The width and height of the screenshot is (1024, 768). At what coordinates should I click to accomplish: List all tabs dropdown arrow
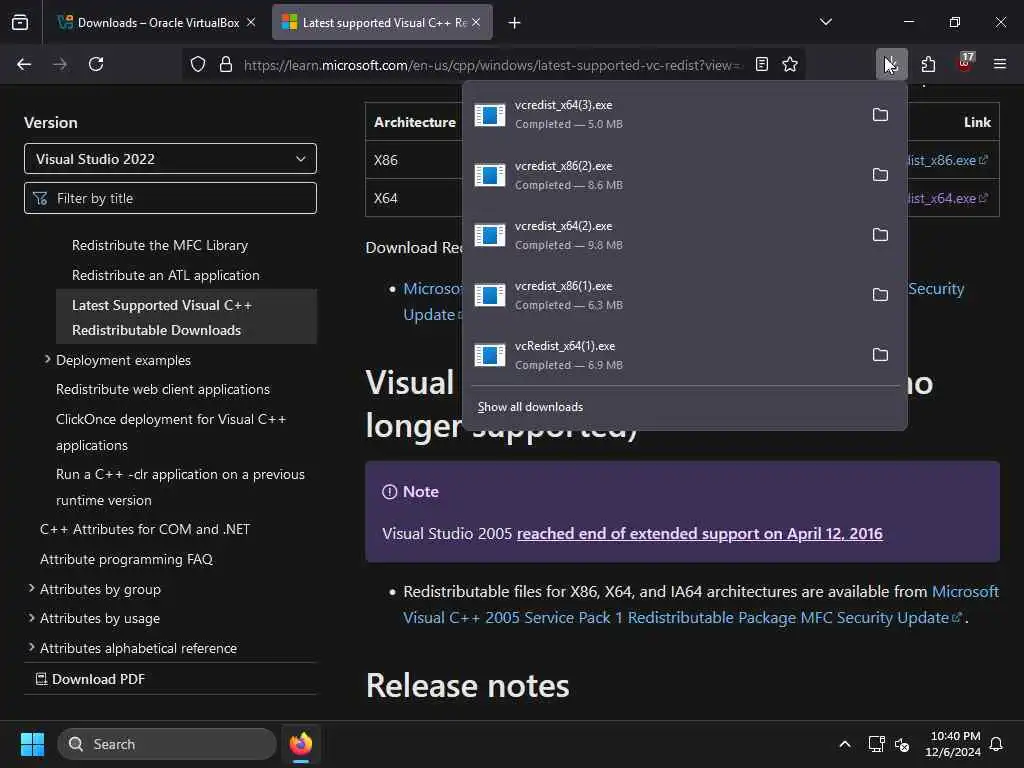[x=826, y=22]
